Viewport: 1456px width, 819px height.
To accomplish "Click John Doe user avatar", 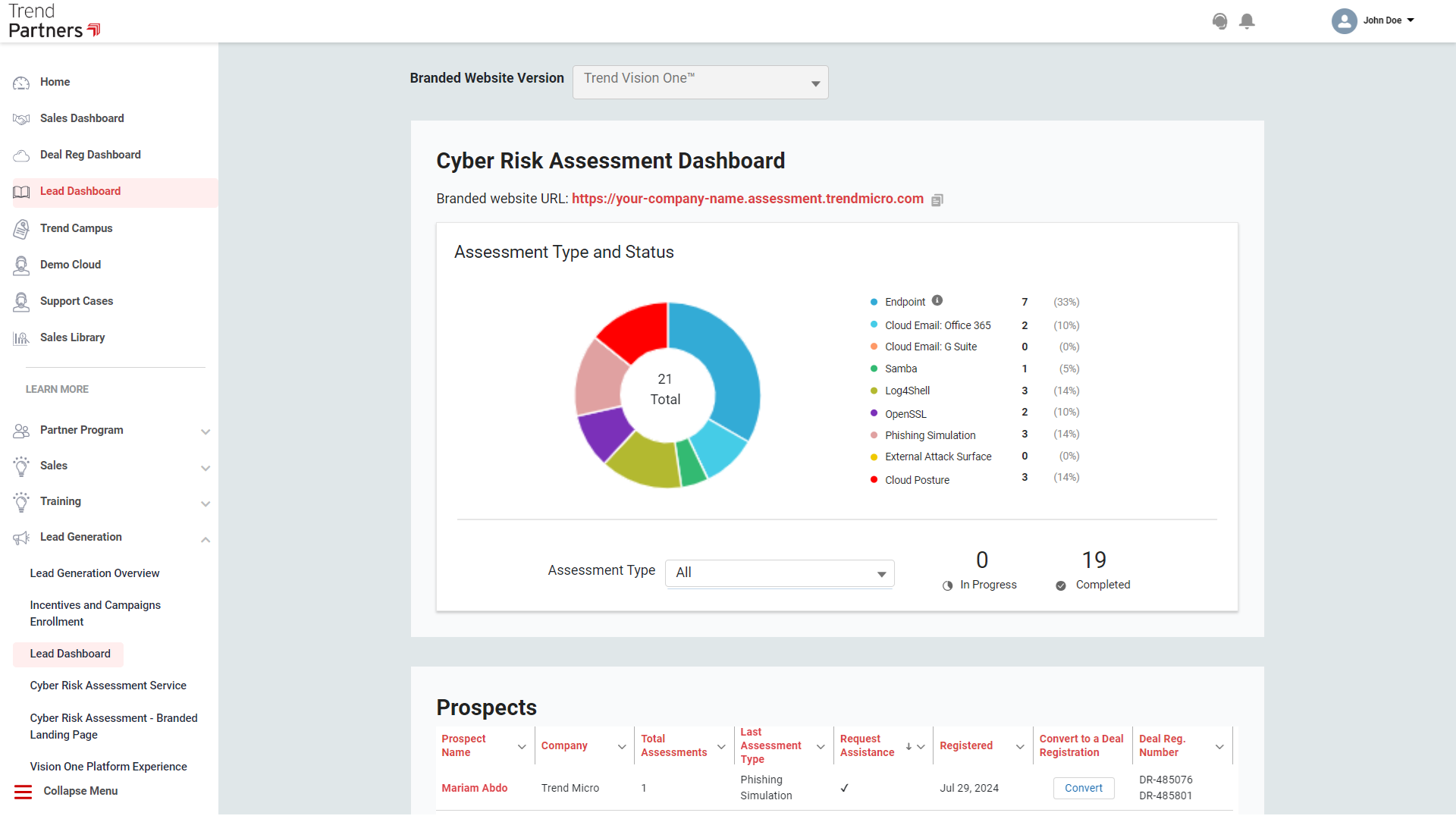I will coord(1344,20).
